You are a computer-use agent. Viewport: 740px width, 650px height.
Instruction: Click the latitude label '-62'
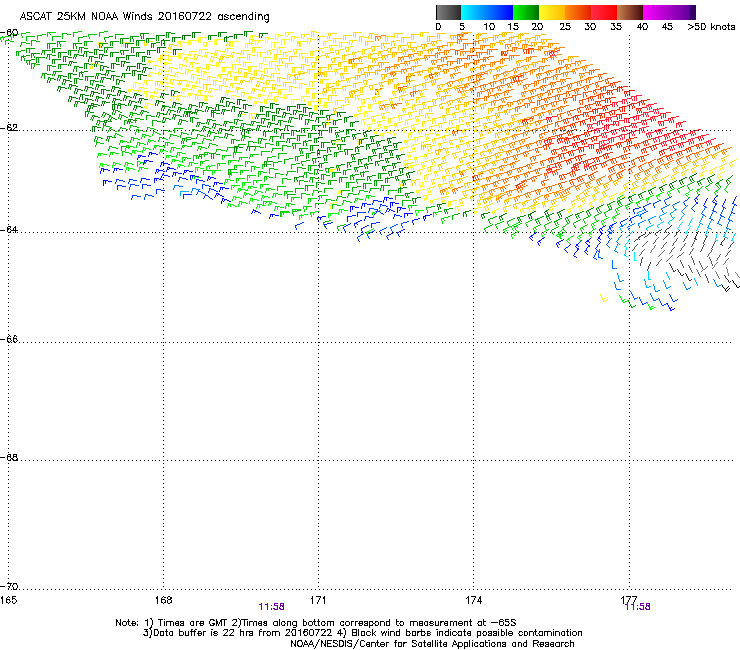(9, 128)
